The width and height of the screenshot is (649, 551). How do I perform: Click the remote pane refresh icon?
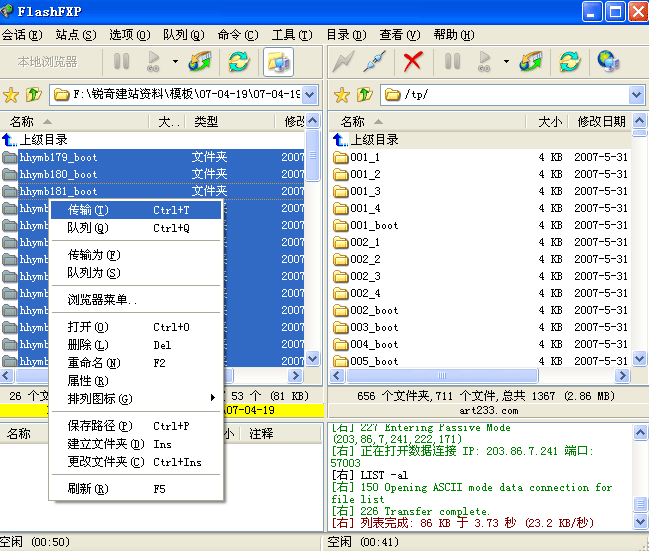[x=570, y=61]
